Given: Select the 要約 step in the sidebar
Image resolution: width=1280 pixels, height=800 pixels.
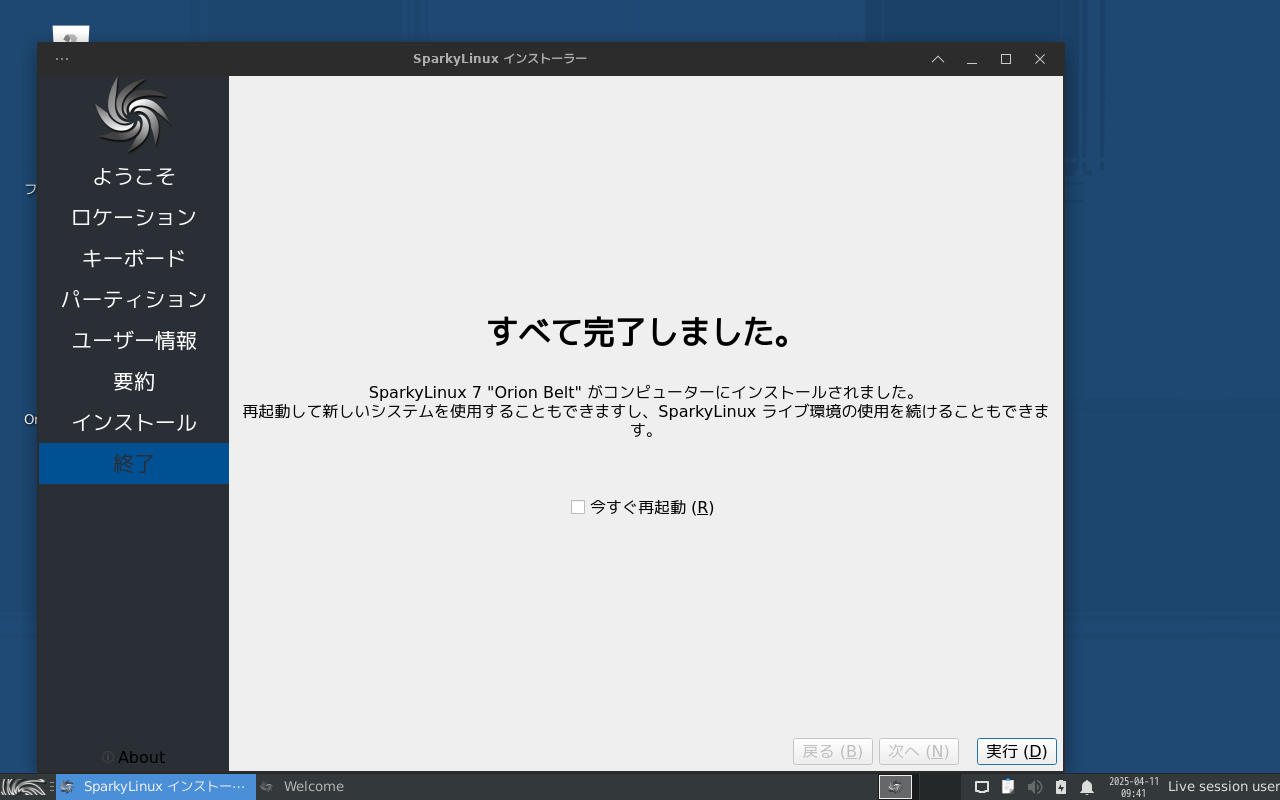Looking at the screenshot, I should coord(134,381).
